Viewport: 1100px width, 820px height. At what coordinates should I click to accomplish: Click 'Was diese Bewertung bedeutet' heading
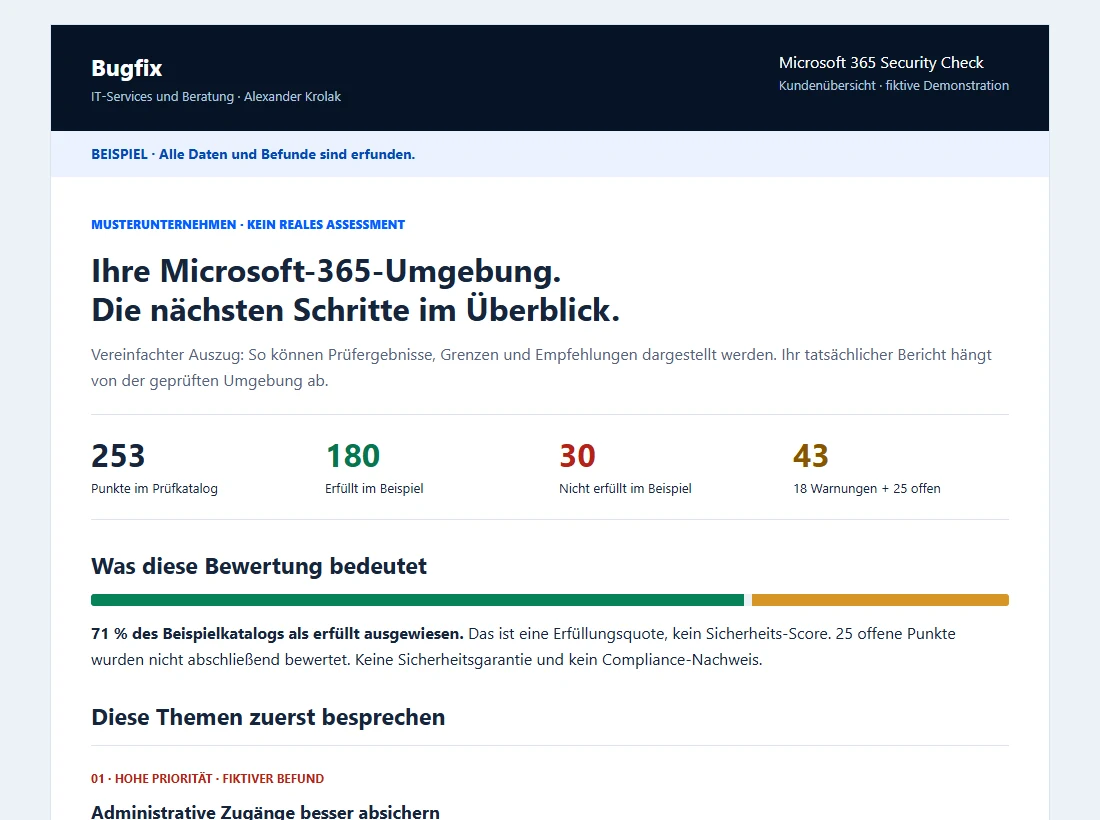click(x=259, y=566)
